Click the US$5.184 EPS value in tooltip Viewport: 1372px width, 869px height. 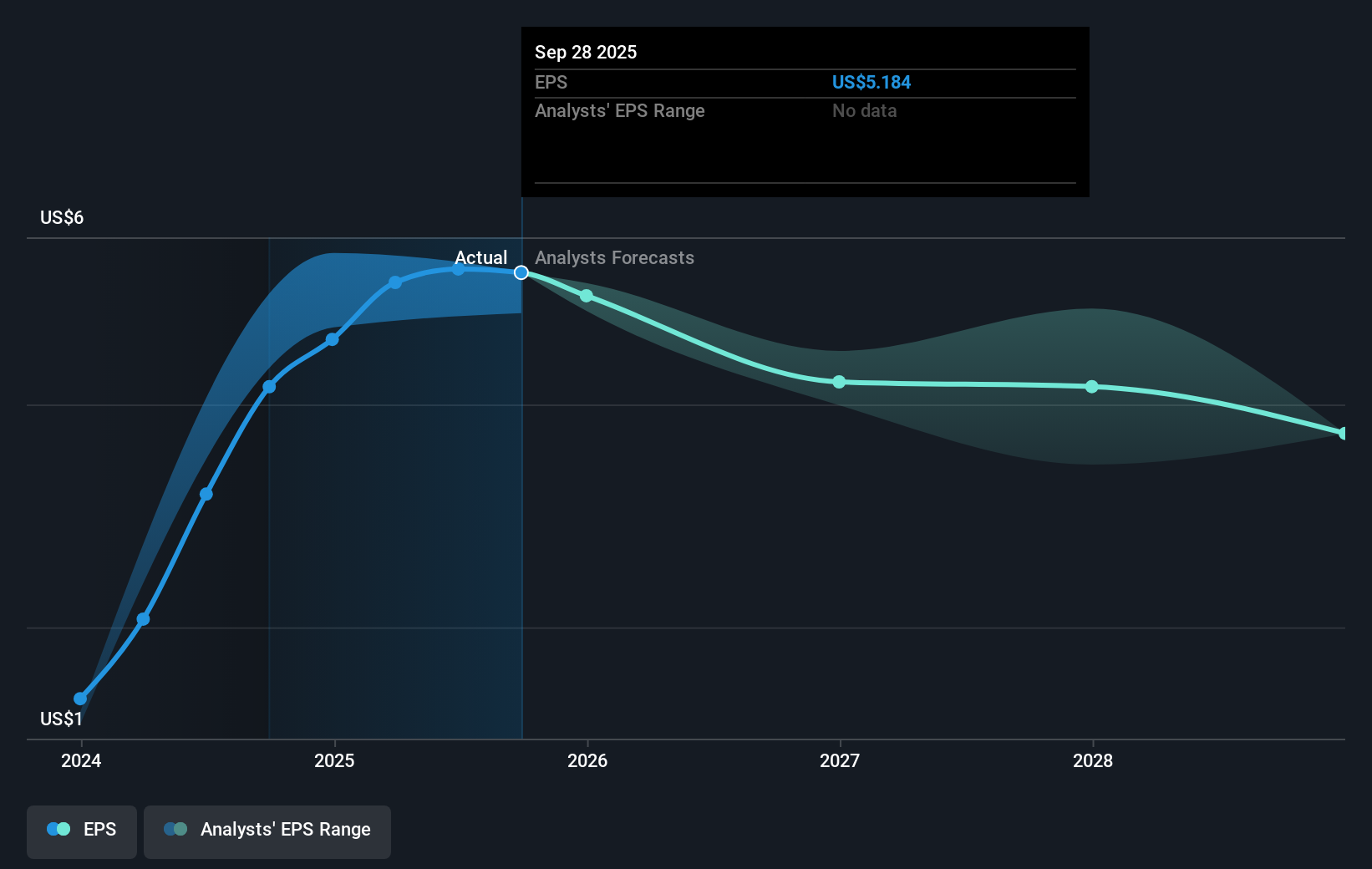pyautogui.click(x=871, y=83)
